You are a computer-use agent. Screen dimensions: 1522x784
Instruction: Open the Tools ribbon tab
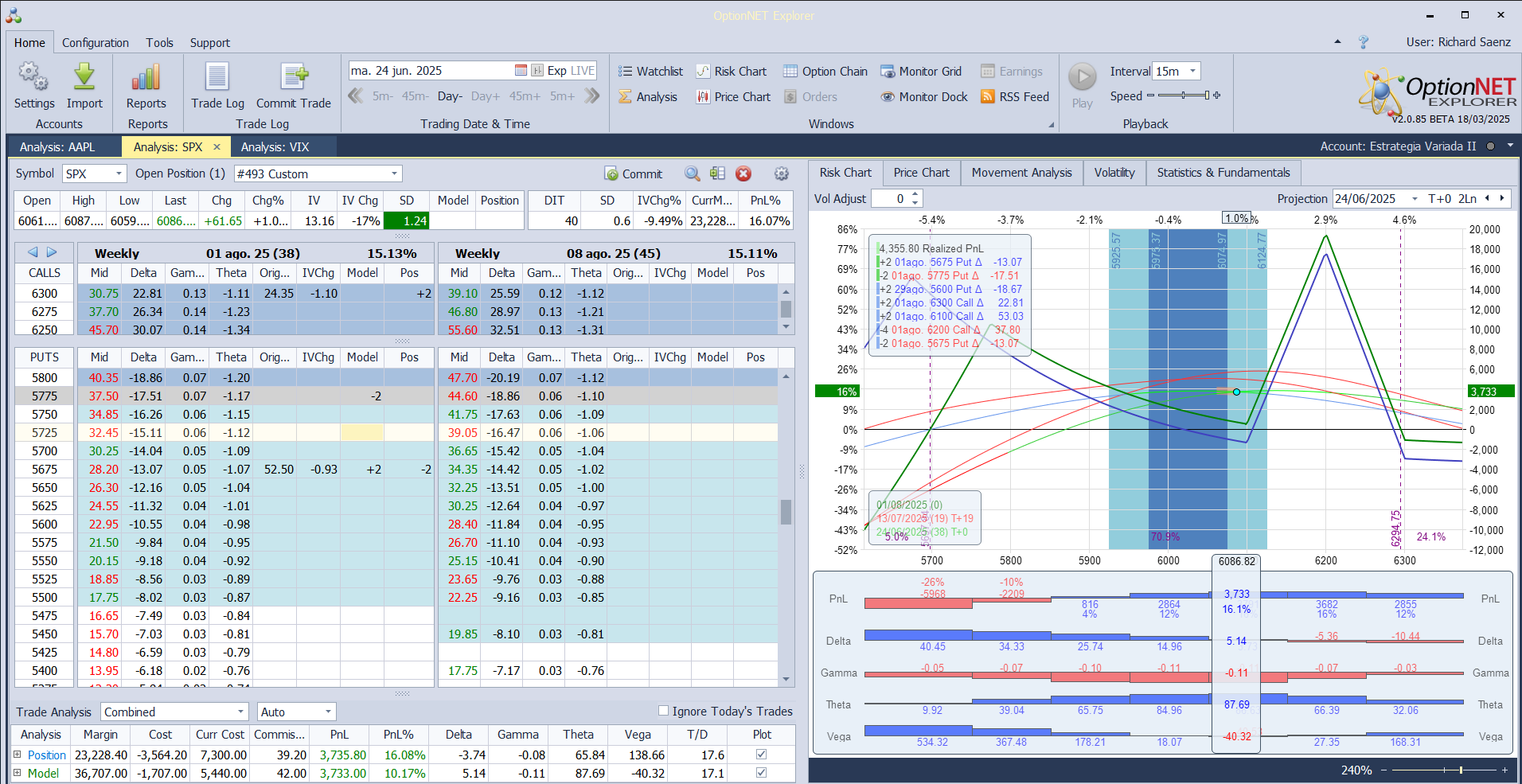[x=159, y=42]
